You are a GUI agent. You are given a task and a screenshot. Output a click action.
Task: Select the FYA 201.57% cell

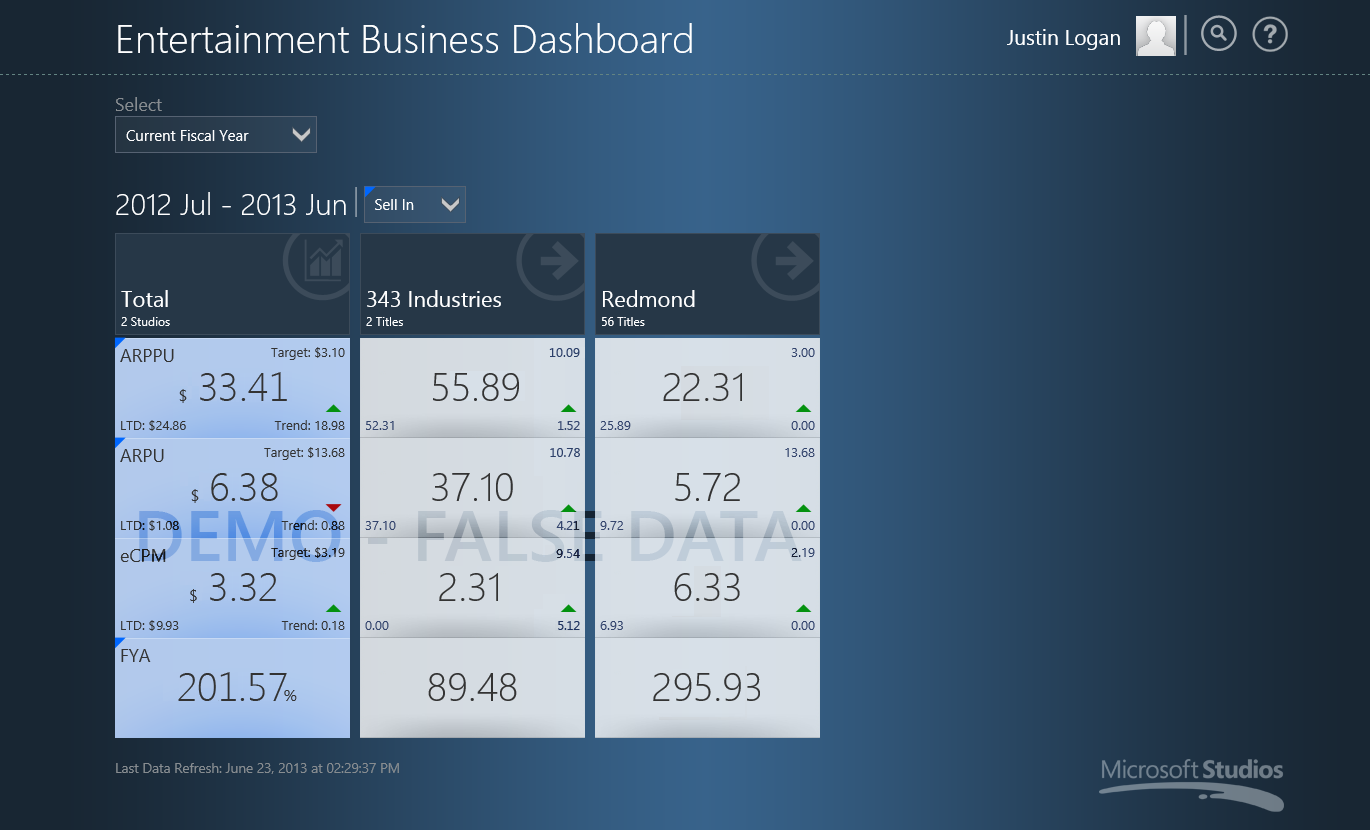tap(232, 688)
